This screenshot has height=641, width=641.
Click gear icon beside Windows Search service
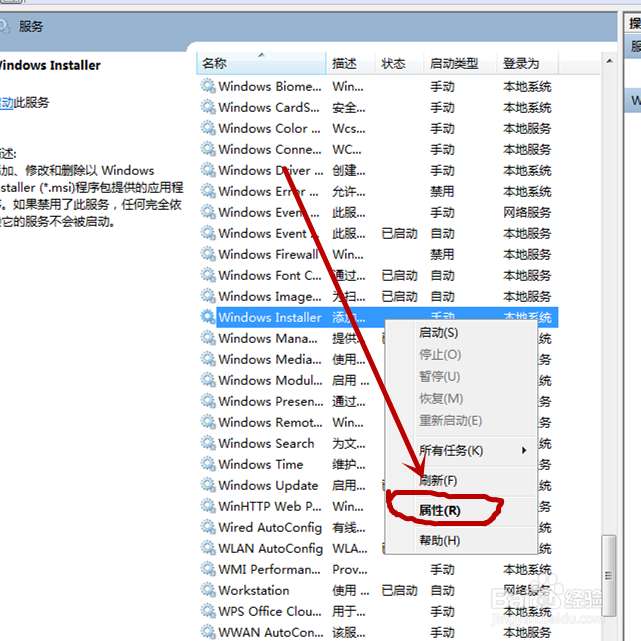(208, 443)
